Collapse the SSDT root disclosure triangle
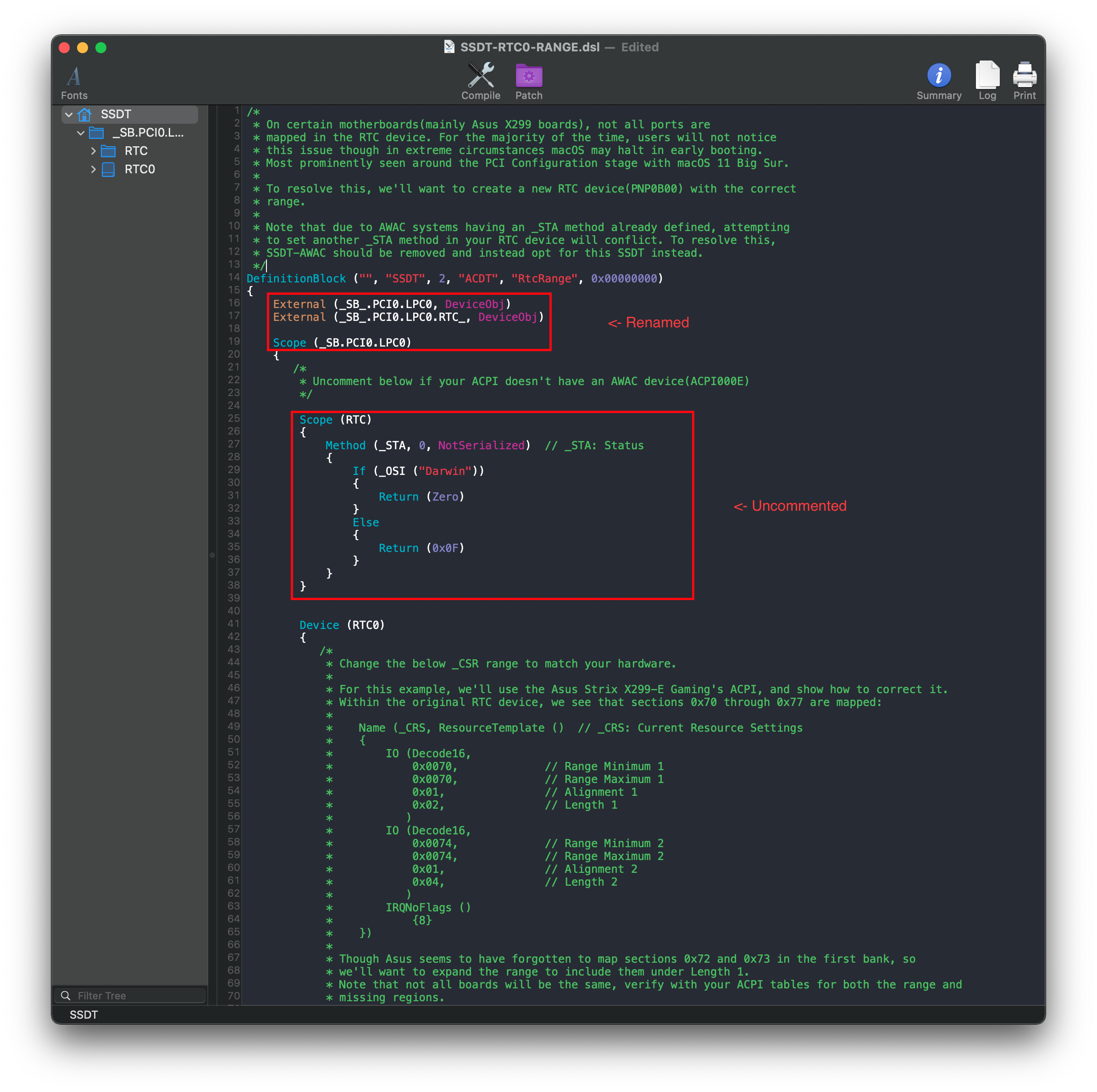The width and height of the screenshot is (1097, 1092). 69,114
